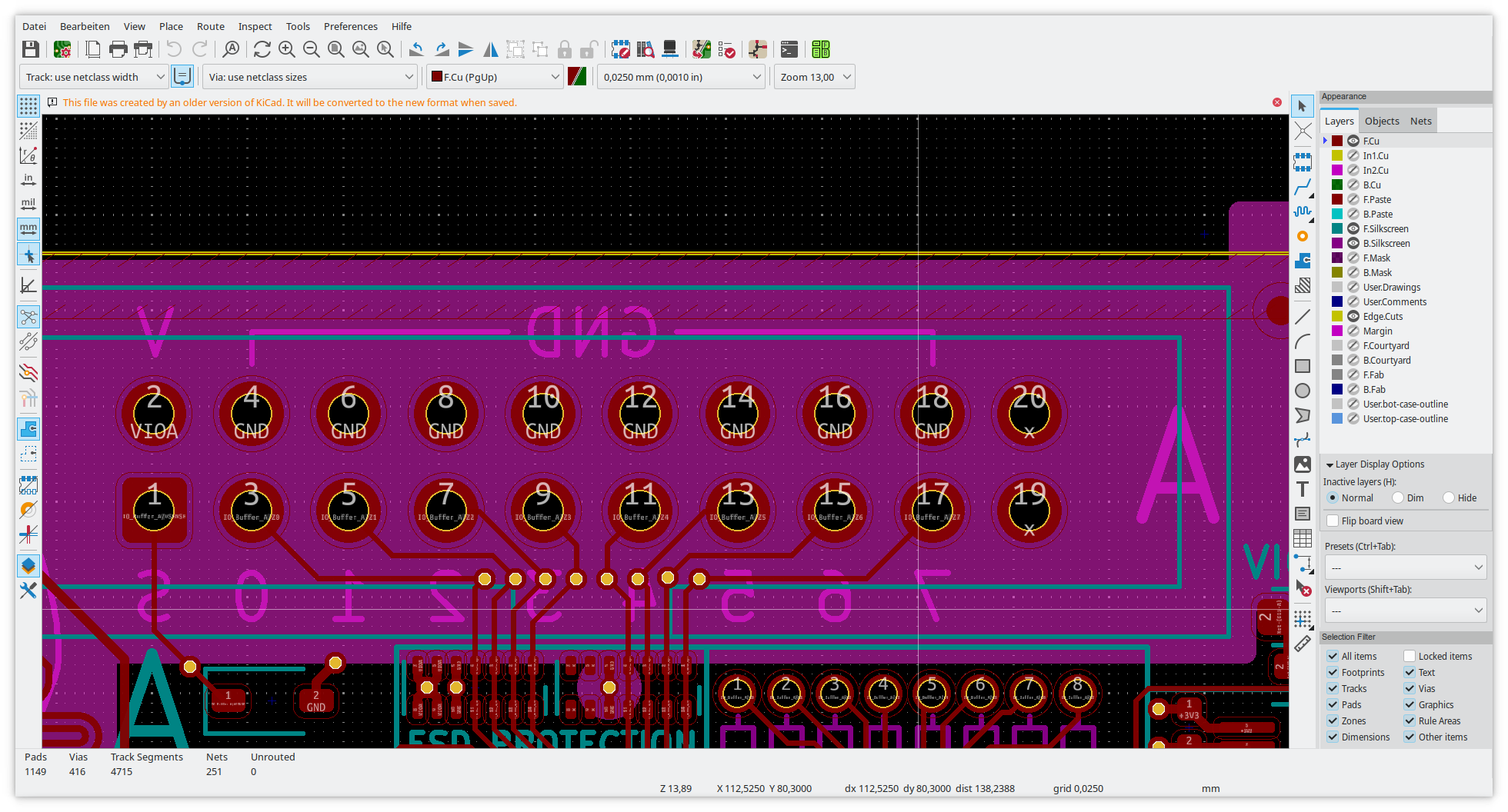
Task: Select the Add Image tool
Action: pos(1303,464)
